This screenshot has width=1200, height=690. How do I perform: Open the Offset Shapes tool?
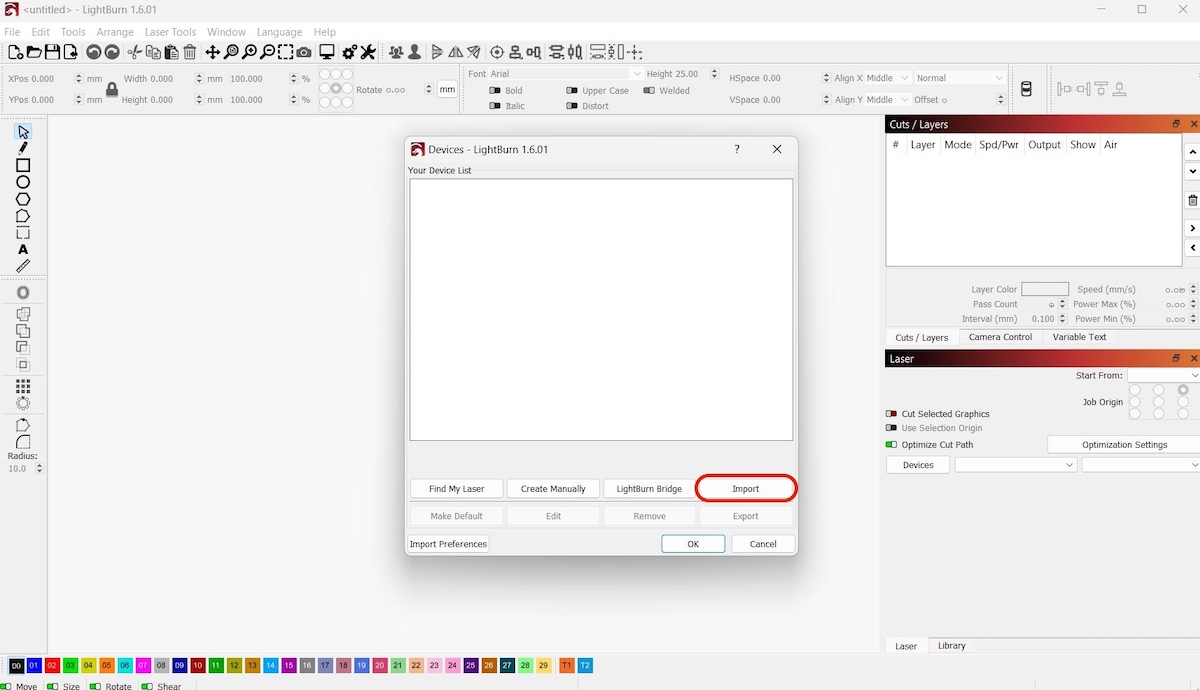click(x=23, y=293)
